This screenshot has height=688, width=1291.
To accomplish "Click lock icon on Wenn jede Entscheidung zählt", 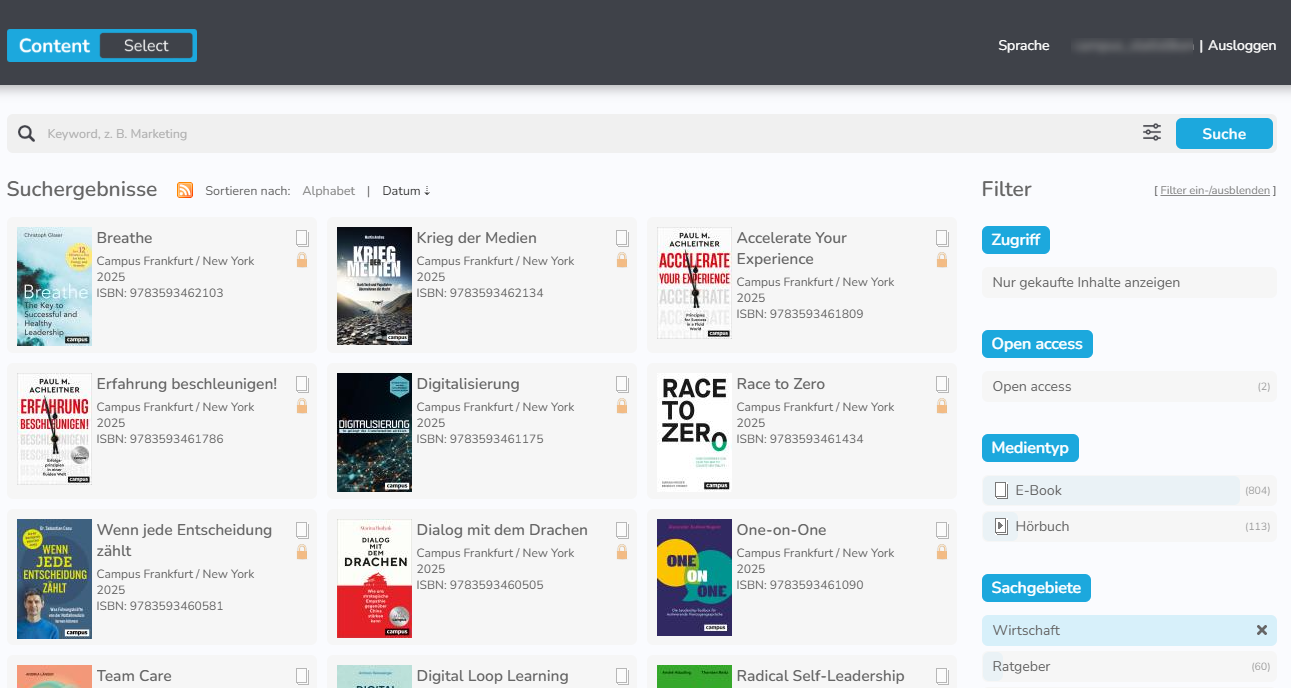I will [x=302, y=552].
